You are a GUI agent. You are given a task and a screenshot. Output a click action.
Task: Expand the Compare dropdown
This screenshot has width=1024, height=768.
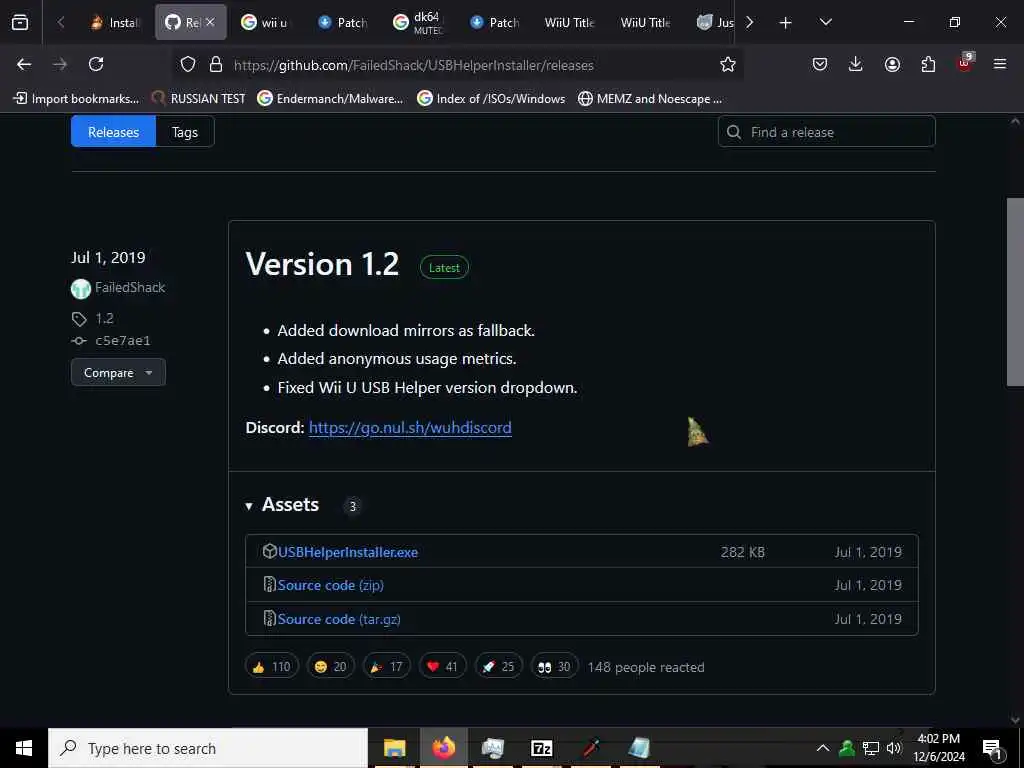[118, 372]
